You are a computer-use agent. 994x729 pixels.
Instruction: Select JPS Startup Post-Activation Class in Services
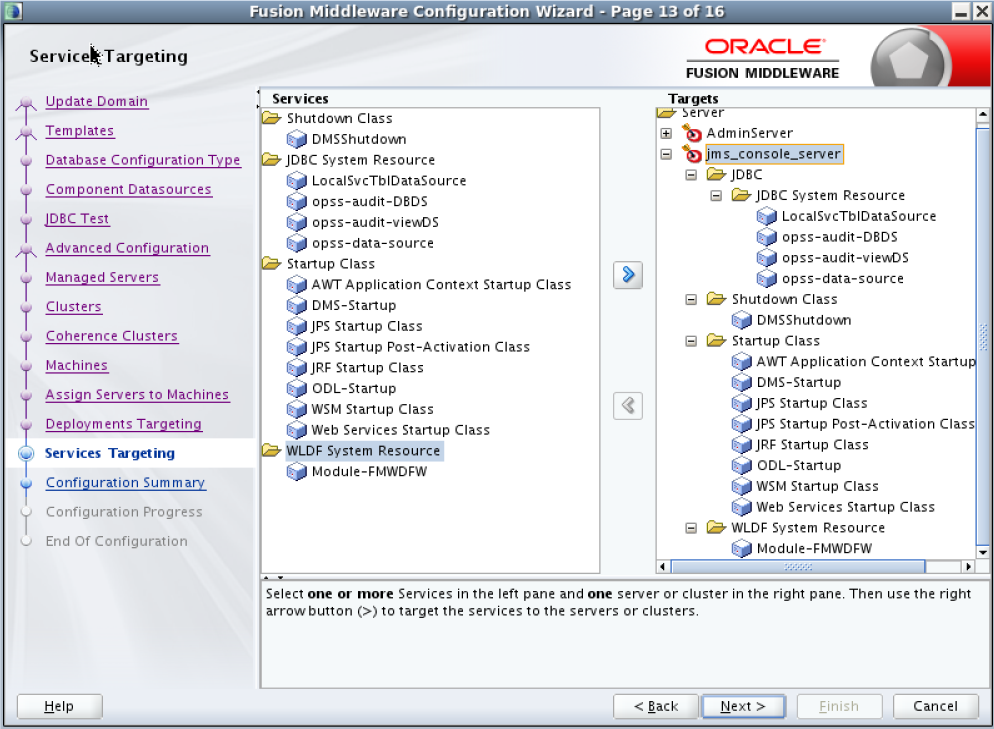point(420,347)
